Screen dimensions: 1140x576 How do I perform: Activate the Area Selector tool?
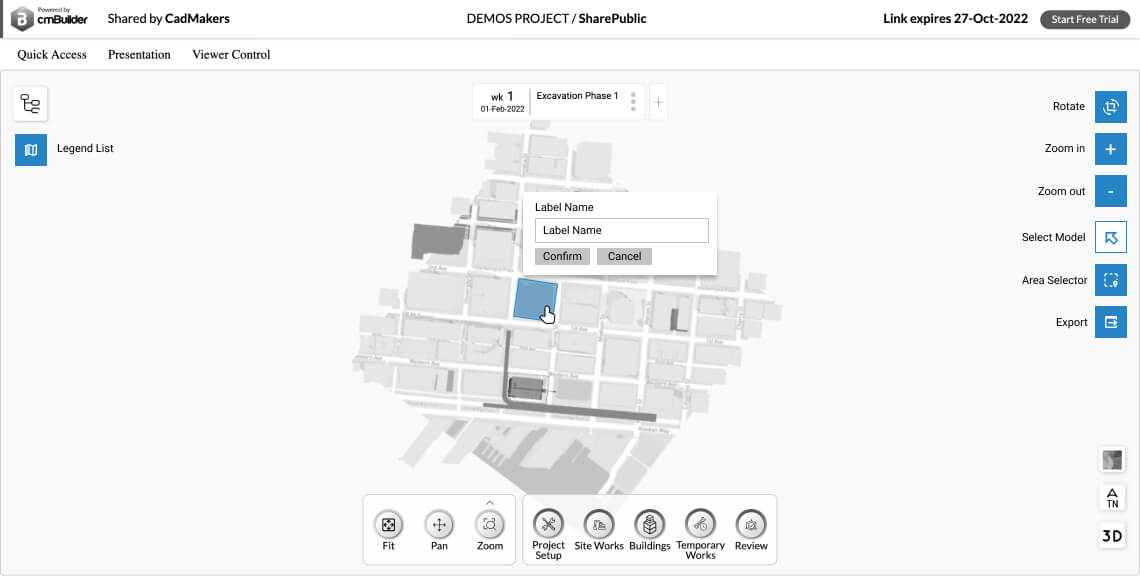click(1110, 280)
